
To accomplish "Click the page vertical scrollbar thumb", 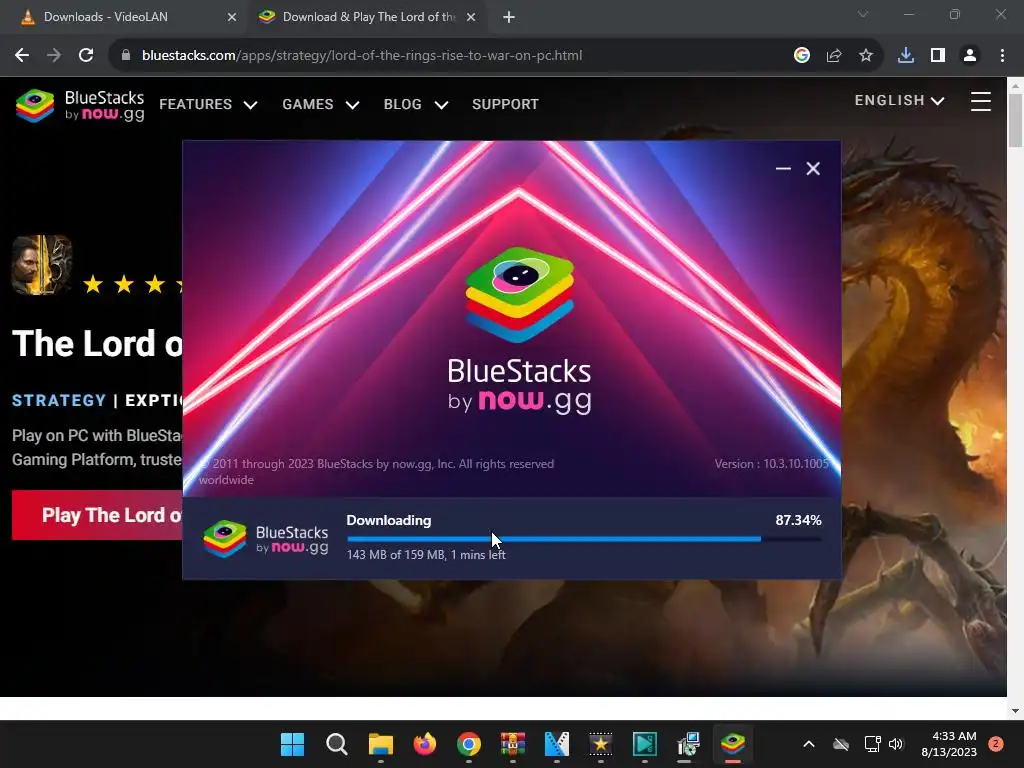I will tap(1015, 121).
